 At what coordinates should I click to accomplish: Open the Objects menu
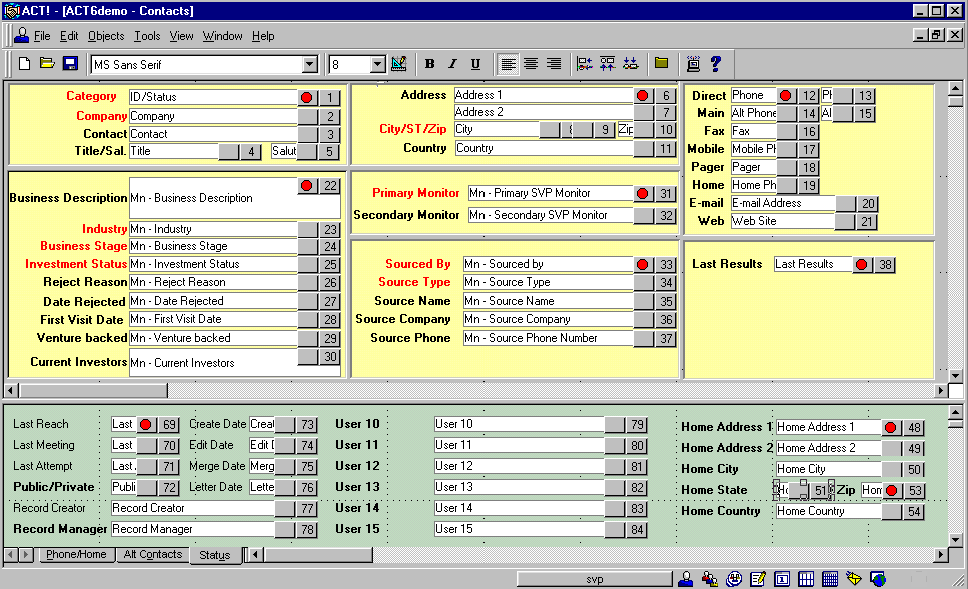tap(106, 36)
